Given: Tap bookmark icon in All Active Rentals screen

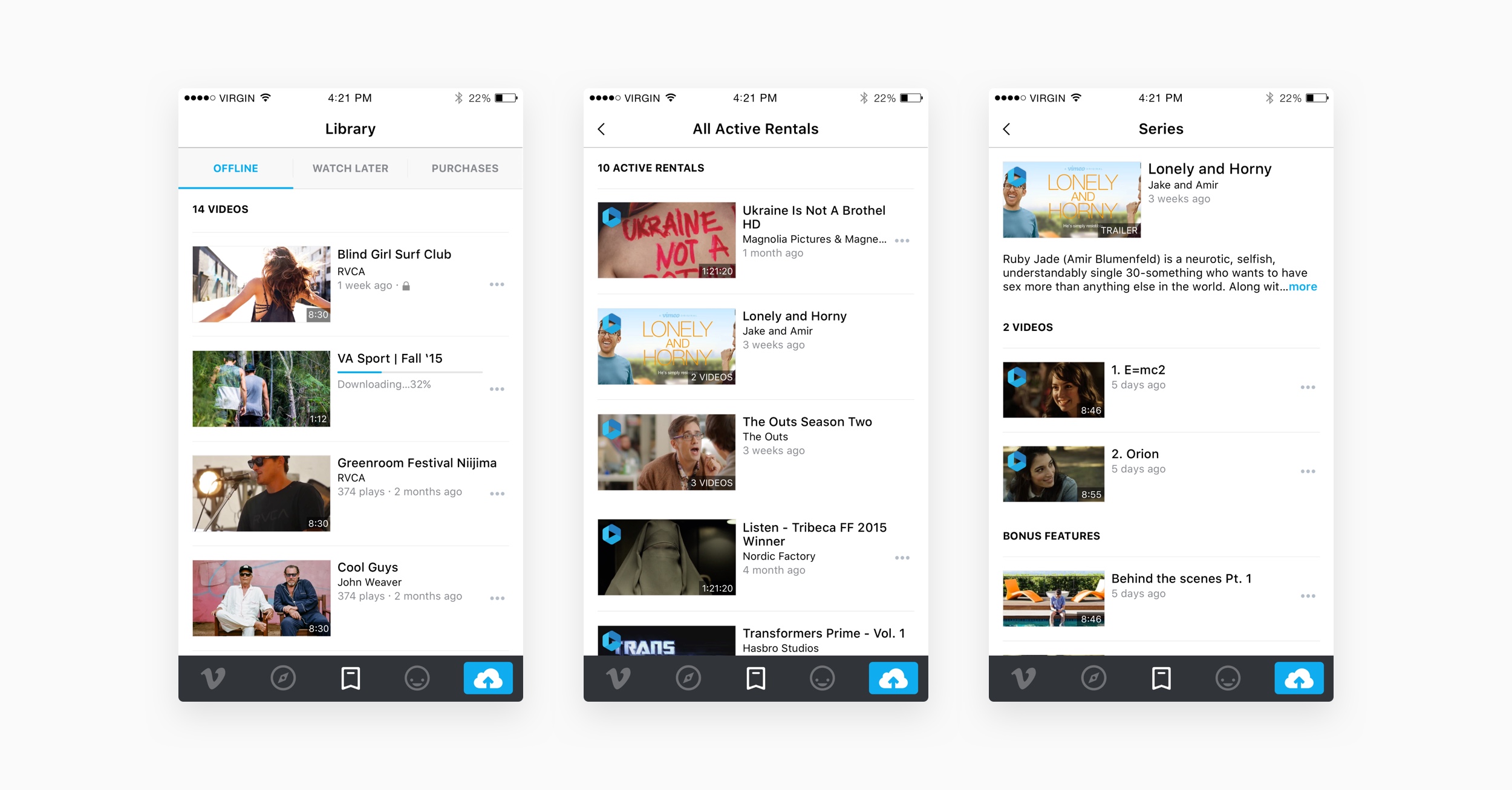Looking at the screenshot, I should (x=756, y=678).
